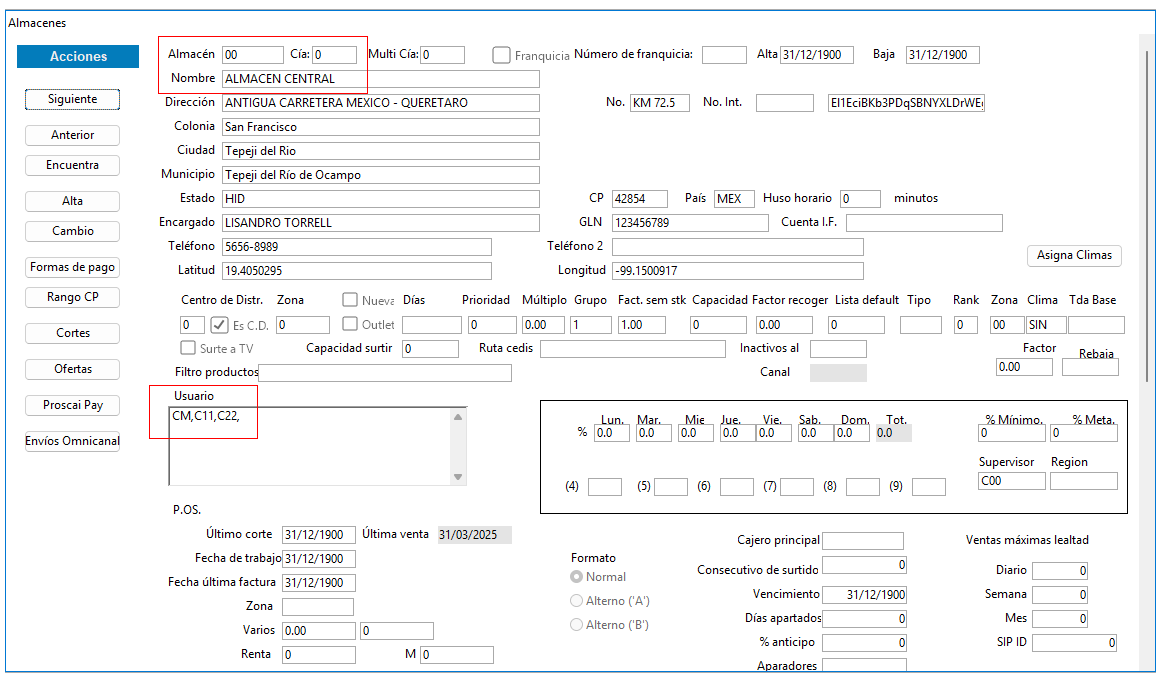Click the Longitud field
Viewport: 1165px width, 682px height.
pyautogui.click(x=738, y=270)
